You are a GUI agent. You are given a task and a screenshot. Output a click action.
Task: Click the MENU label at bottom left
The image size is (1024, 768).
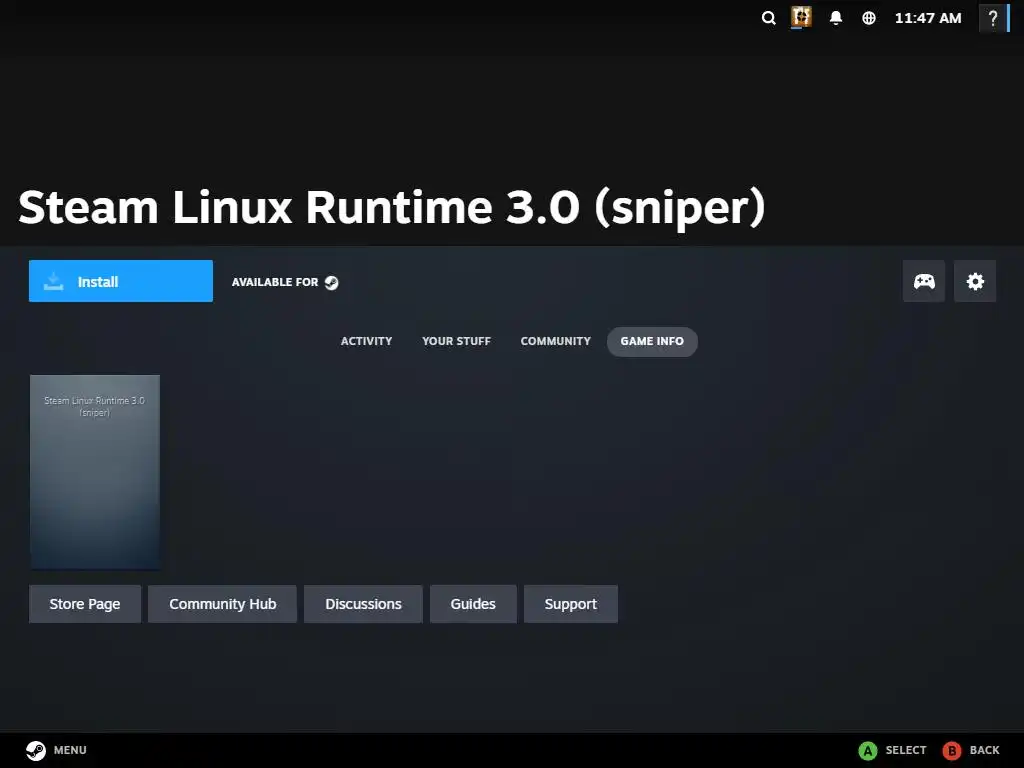70,750
